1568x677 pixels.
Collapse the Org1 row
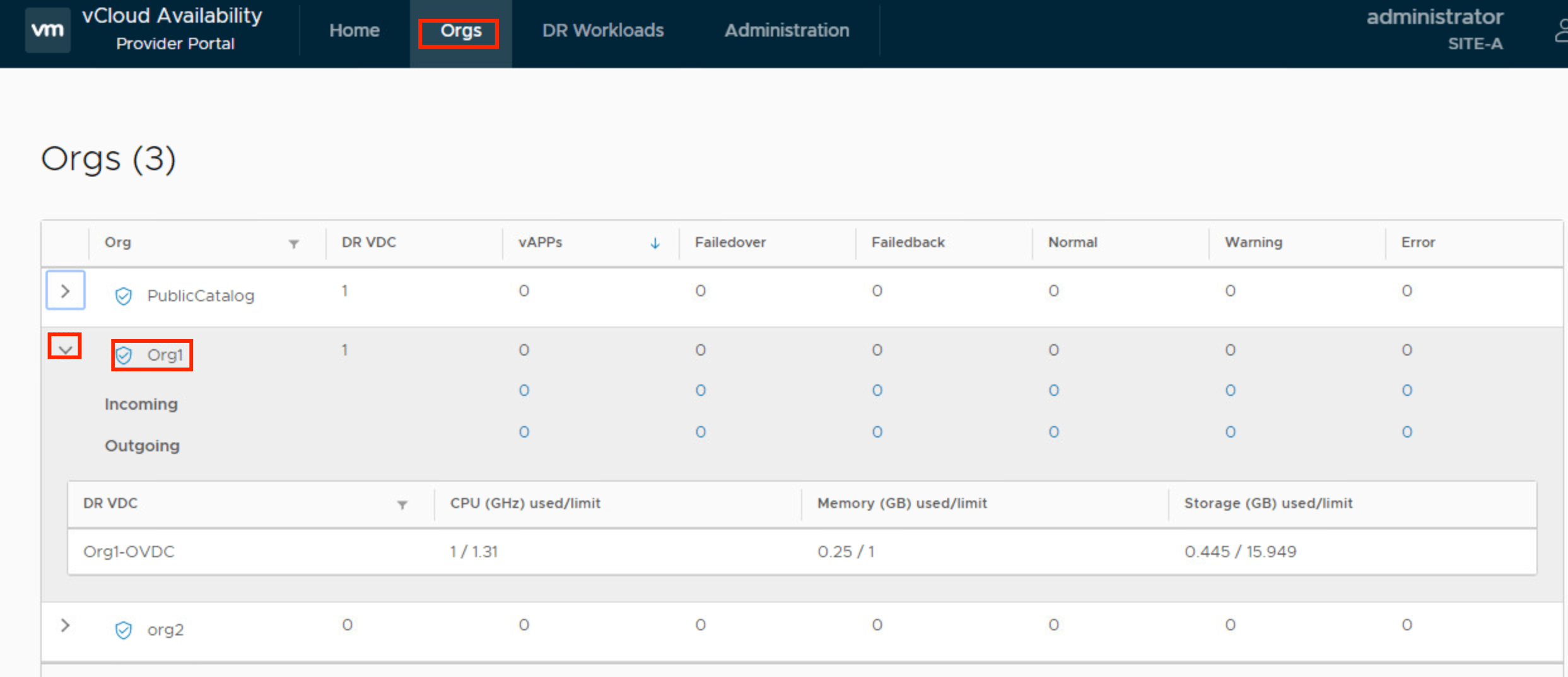point(65,347)
